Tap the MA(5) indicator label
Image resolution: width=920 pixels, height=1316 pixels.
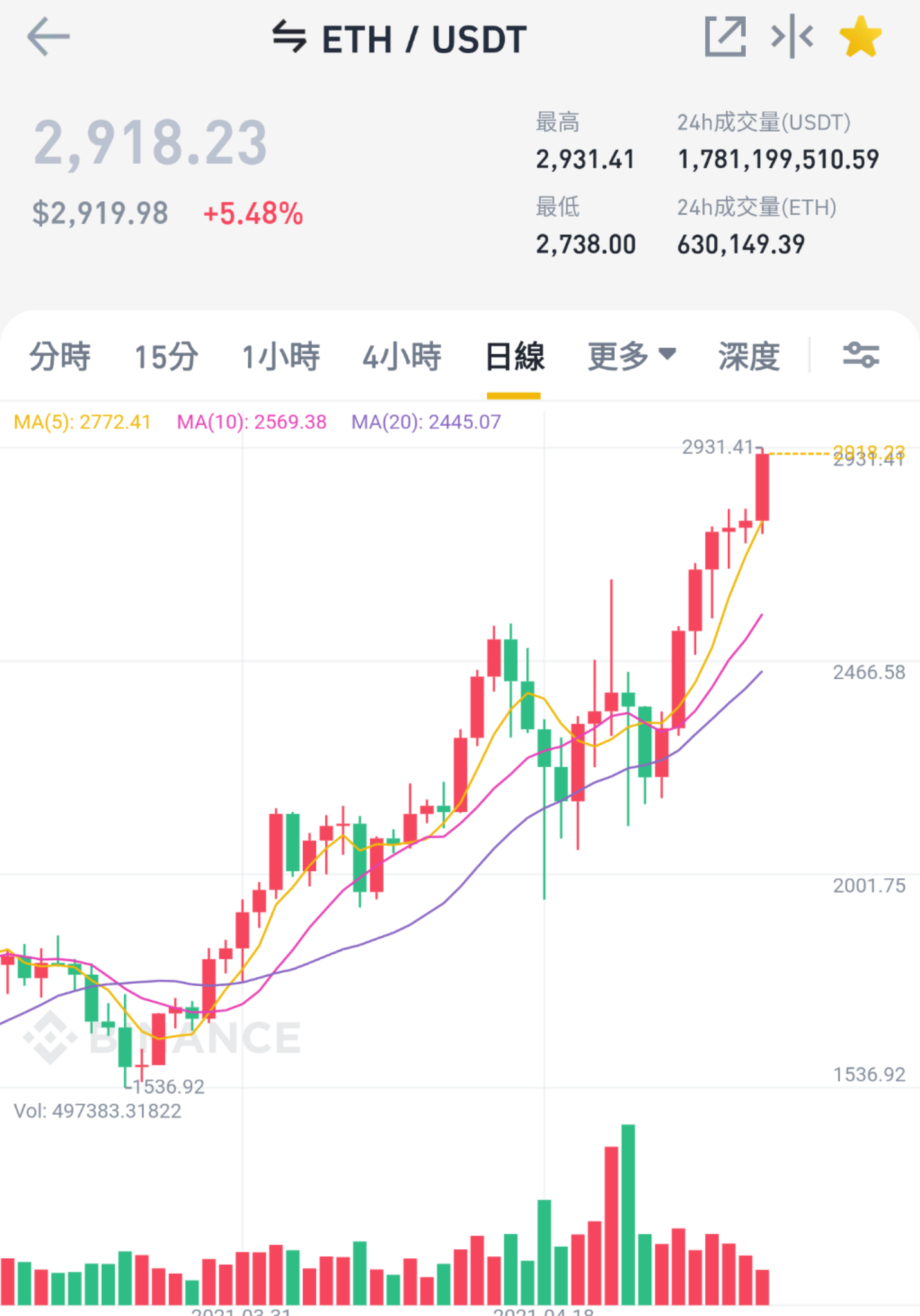click(82, 422)
